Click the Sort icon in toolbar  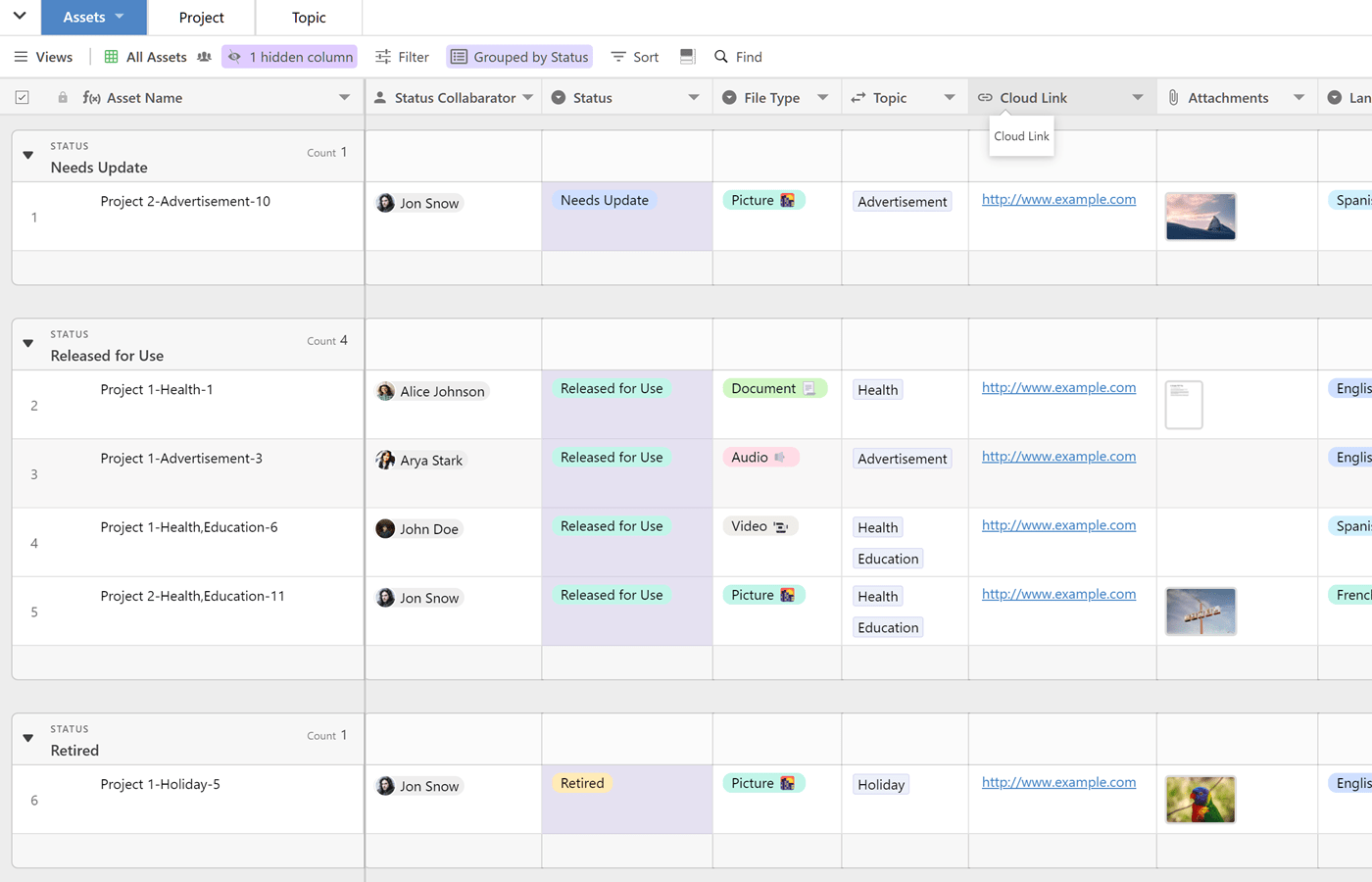pos(618,57)
